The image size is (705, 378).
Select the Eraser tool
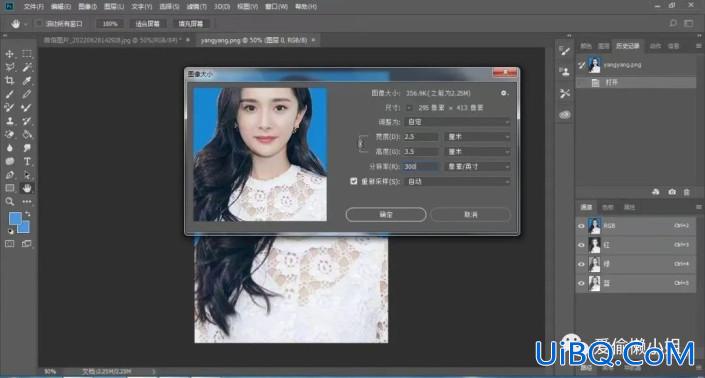(x=9, y=134)
